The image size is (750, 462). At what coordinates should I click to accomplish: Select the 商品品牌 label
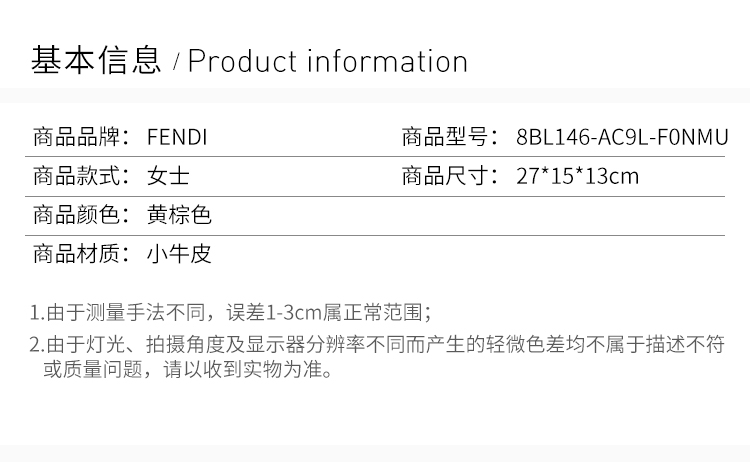[x=81, y=137]
